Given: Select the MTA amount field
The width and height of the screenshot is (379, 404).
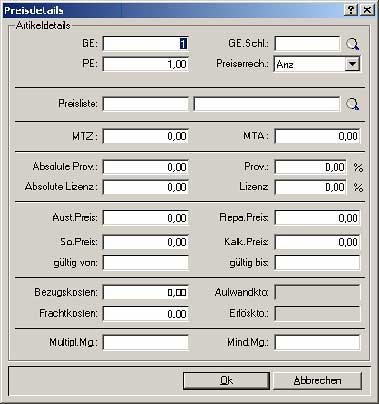Looking at the screenshot, I should [x=317, y=136].
